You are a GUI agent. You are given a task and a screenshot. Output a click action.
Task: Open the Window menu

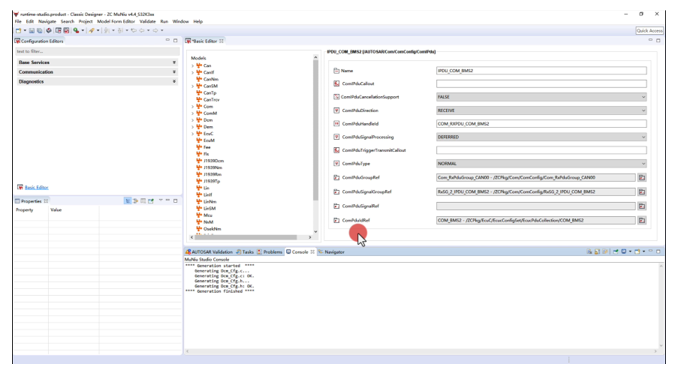coord(181,21)
